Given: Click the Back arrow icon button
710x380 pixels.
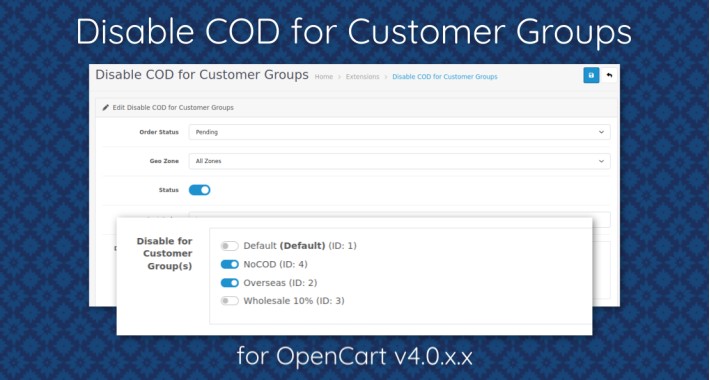Looking at the screenshot, I should tap(609, 75).
